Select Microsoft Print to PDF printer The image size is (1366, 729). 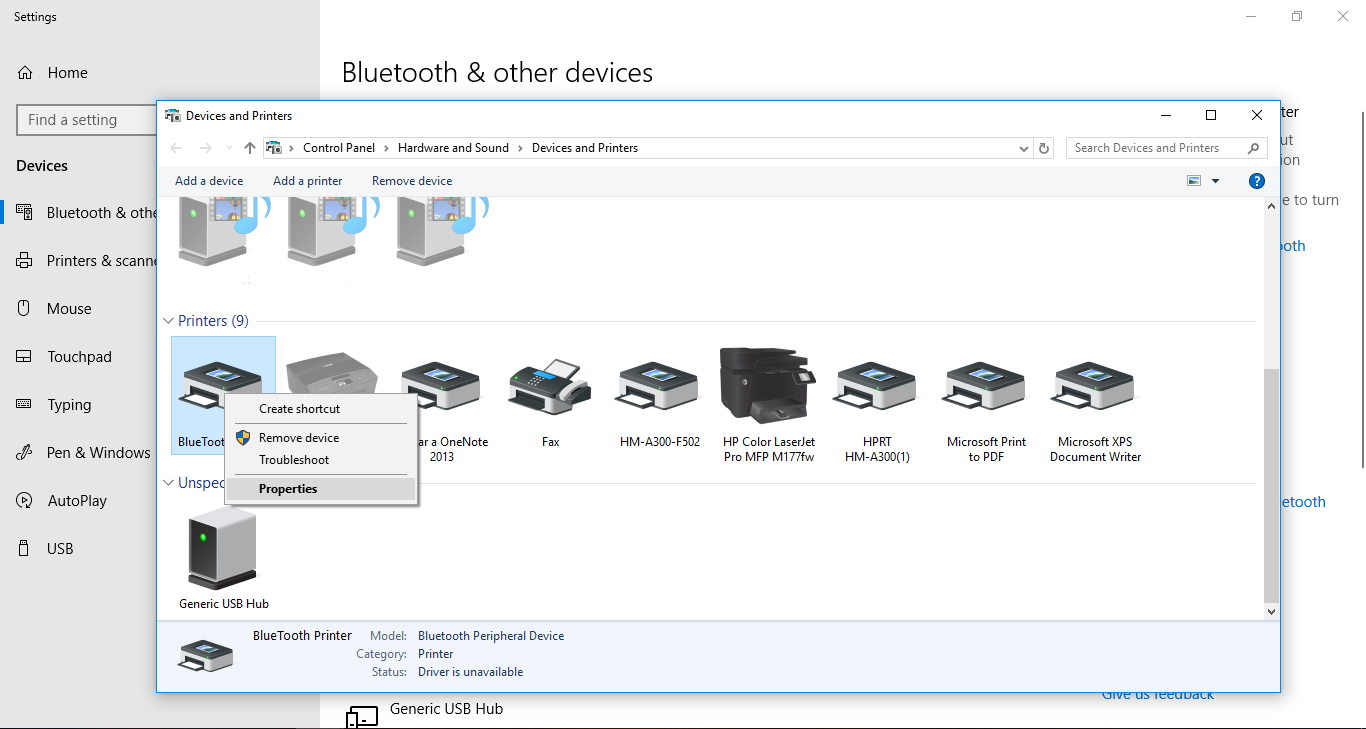tap(986, 385)
